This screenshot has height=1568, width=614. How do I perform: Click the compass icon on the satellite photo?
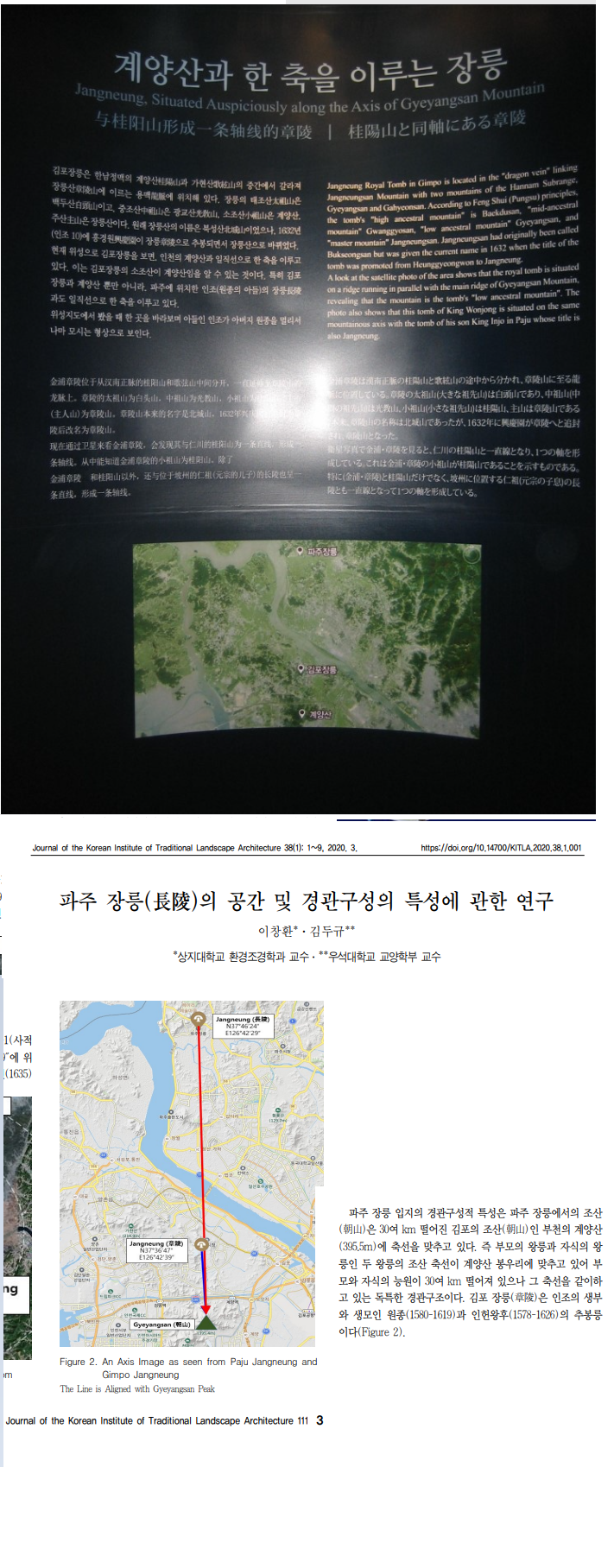(x=149, y=559)
